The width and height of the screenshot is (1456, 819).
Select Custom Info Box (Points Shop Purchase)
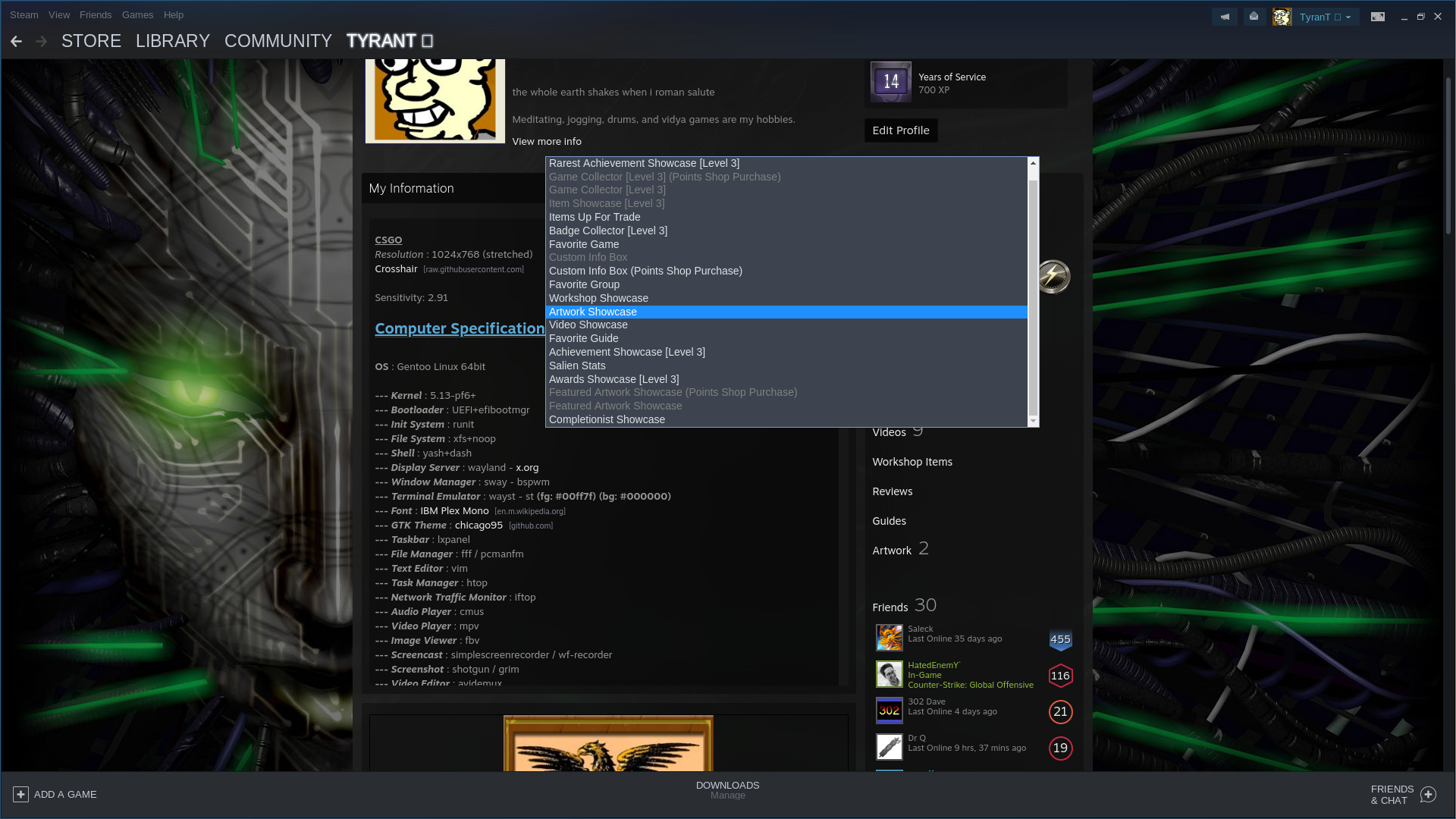pos(786,271)
